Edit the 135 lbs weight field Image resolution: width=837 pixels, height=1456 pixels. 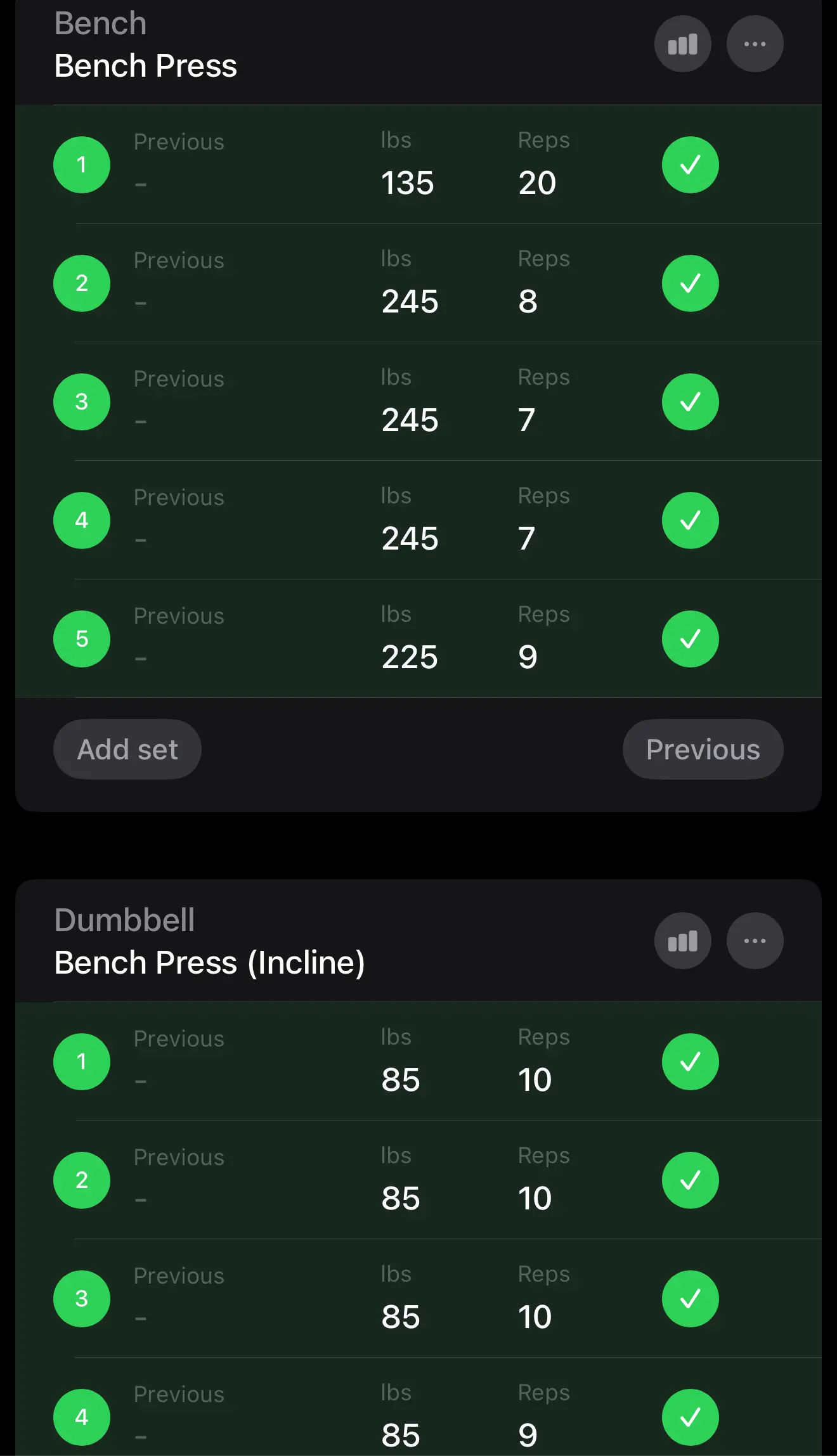click(408, 183)
